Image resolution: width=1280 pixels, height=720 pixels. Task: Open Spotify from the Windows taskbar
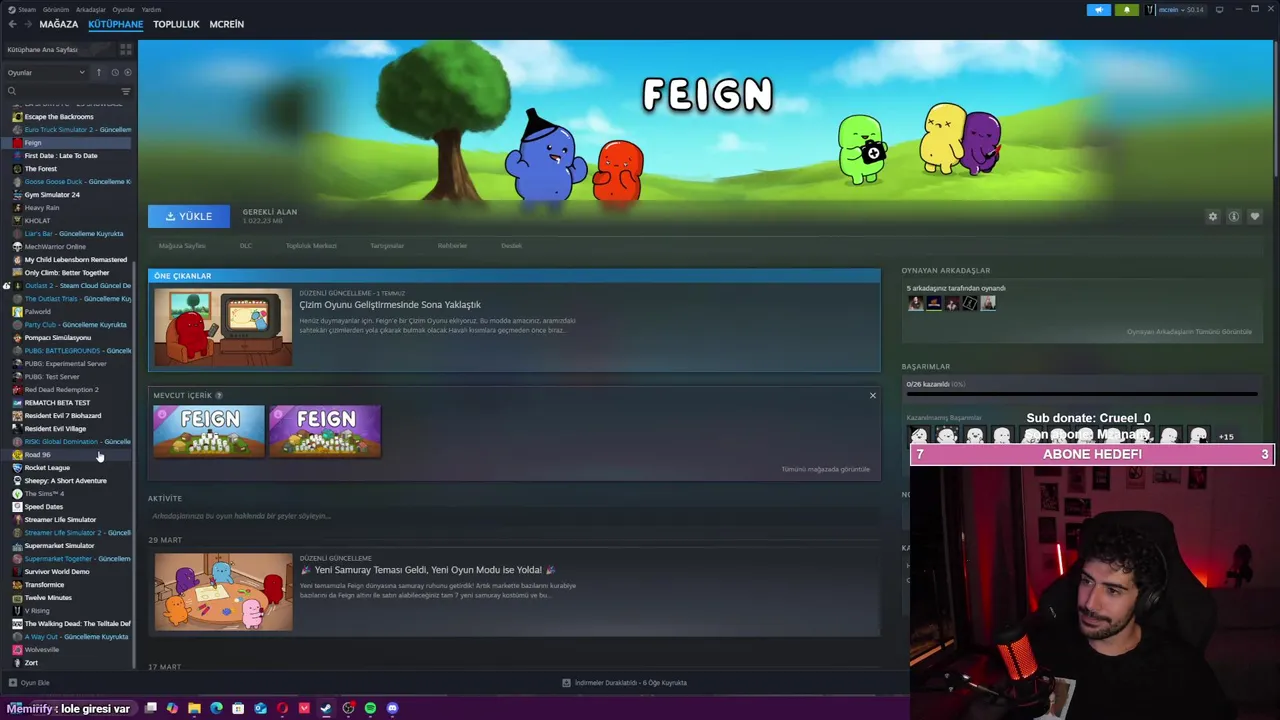coord(370,708)
